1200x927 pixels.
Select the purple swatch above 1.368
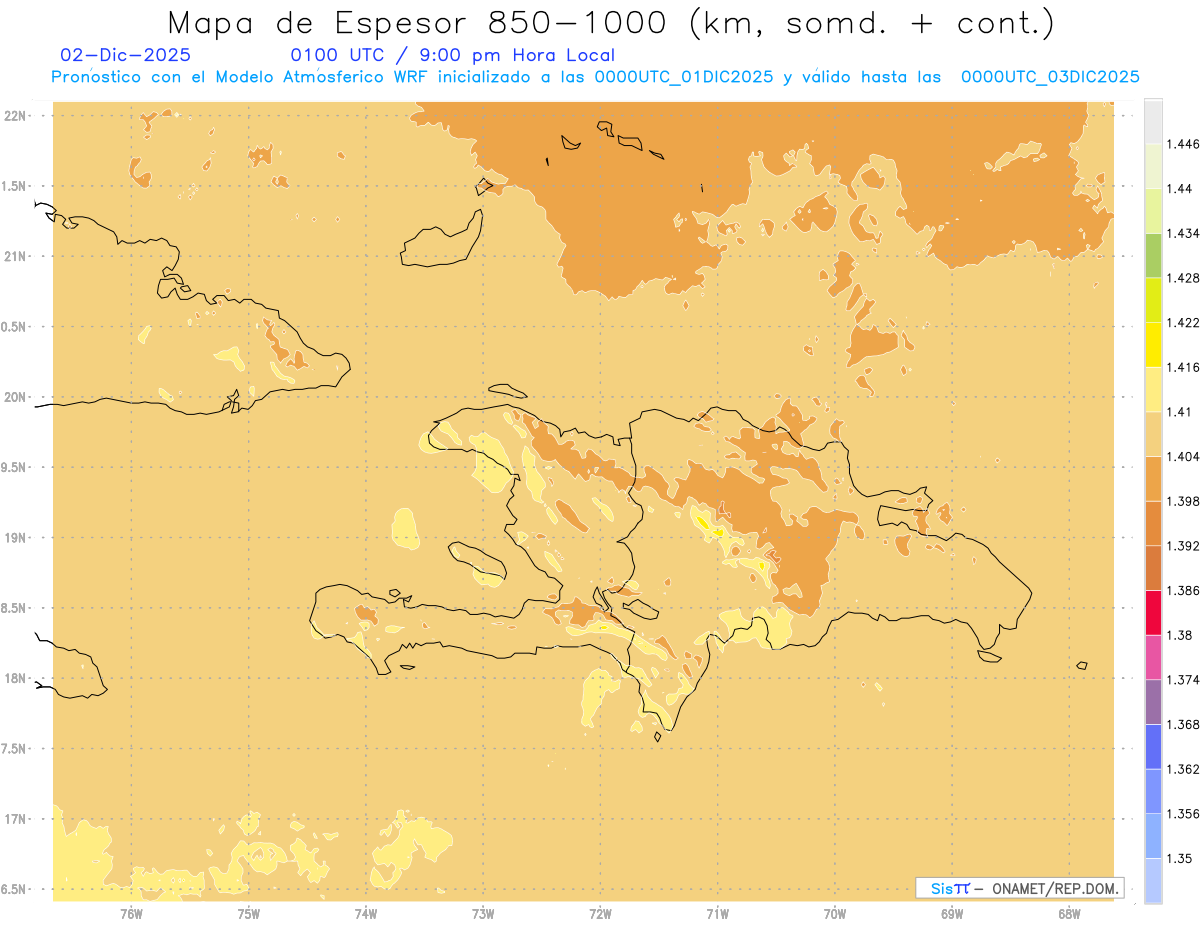1153,702
